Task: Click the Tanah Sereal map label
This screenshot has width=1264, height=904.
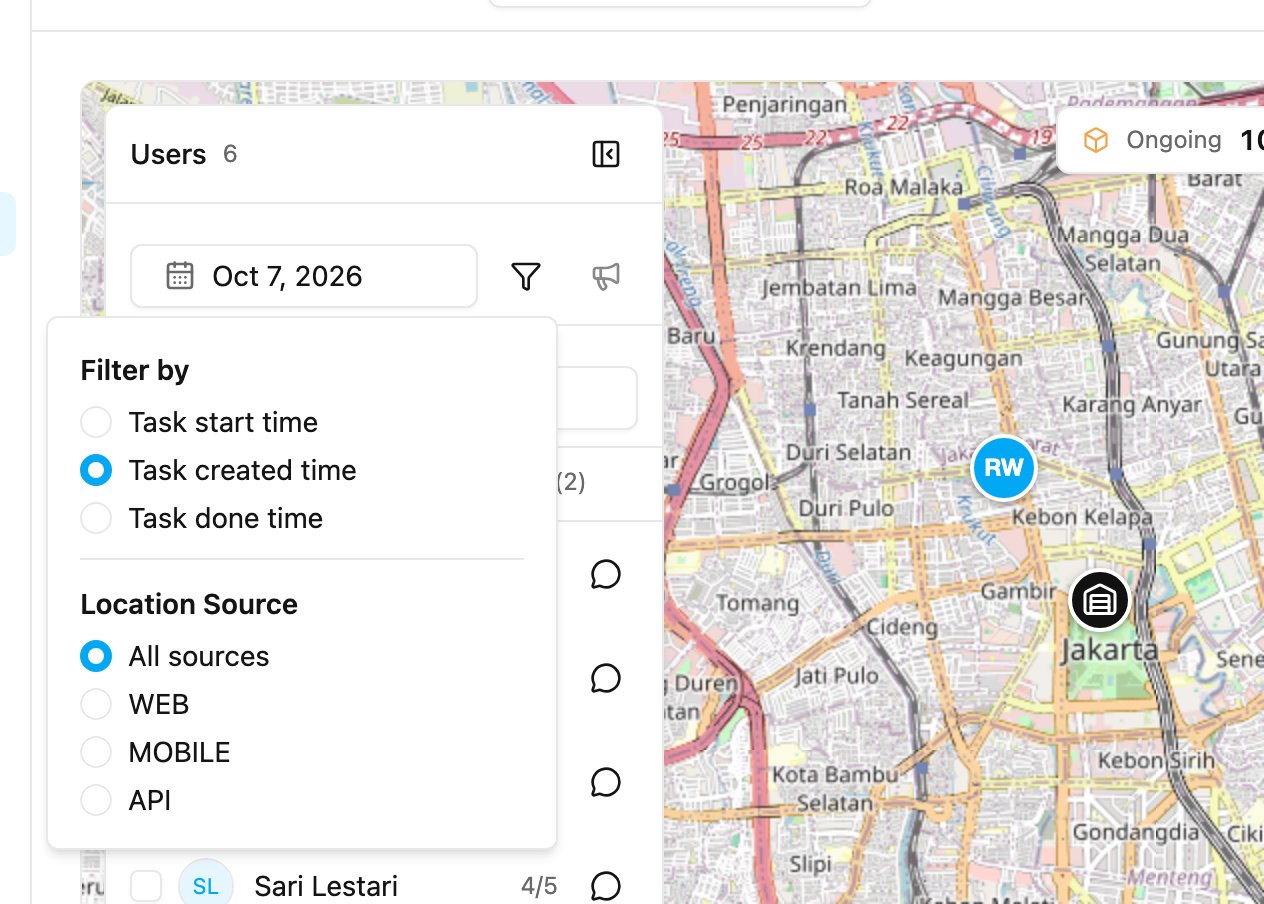Action: [903, 400]
